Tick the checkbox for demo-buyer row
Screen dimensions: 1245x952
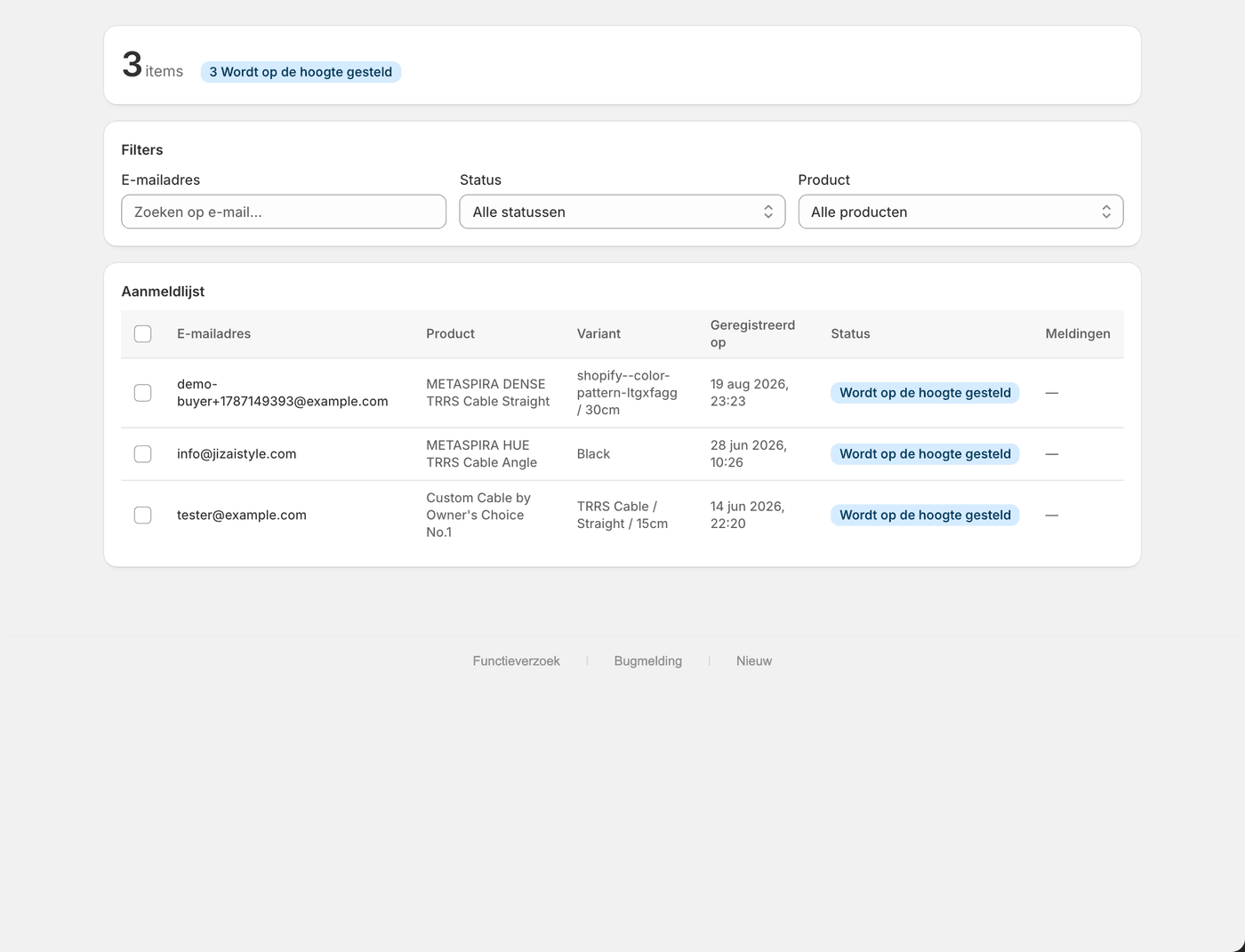[x=142, y=393]
